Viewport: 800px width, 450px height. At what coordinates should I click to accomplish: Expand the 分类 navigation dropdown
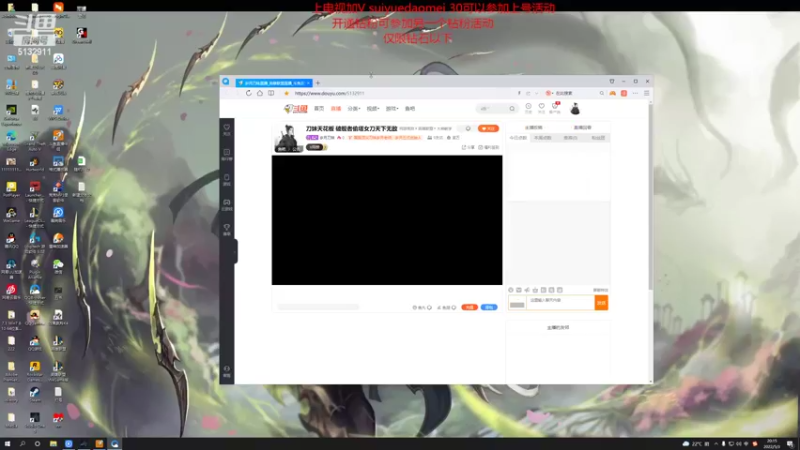tap(354, 109)
